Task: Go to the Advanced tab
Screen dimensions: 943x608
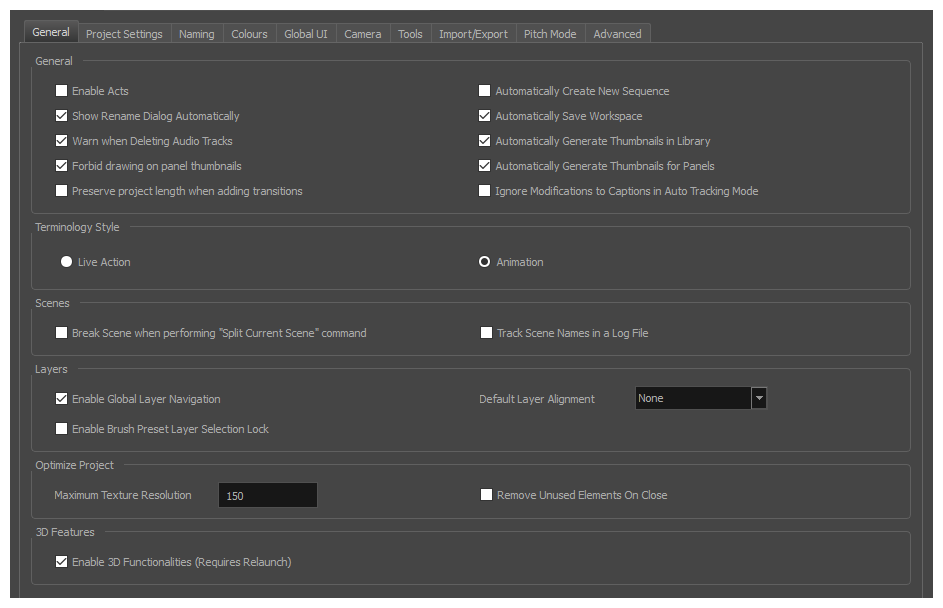Action: (617, 34)
